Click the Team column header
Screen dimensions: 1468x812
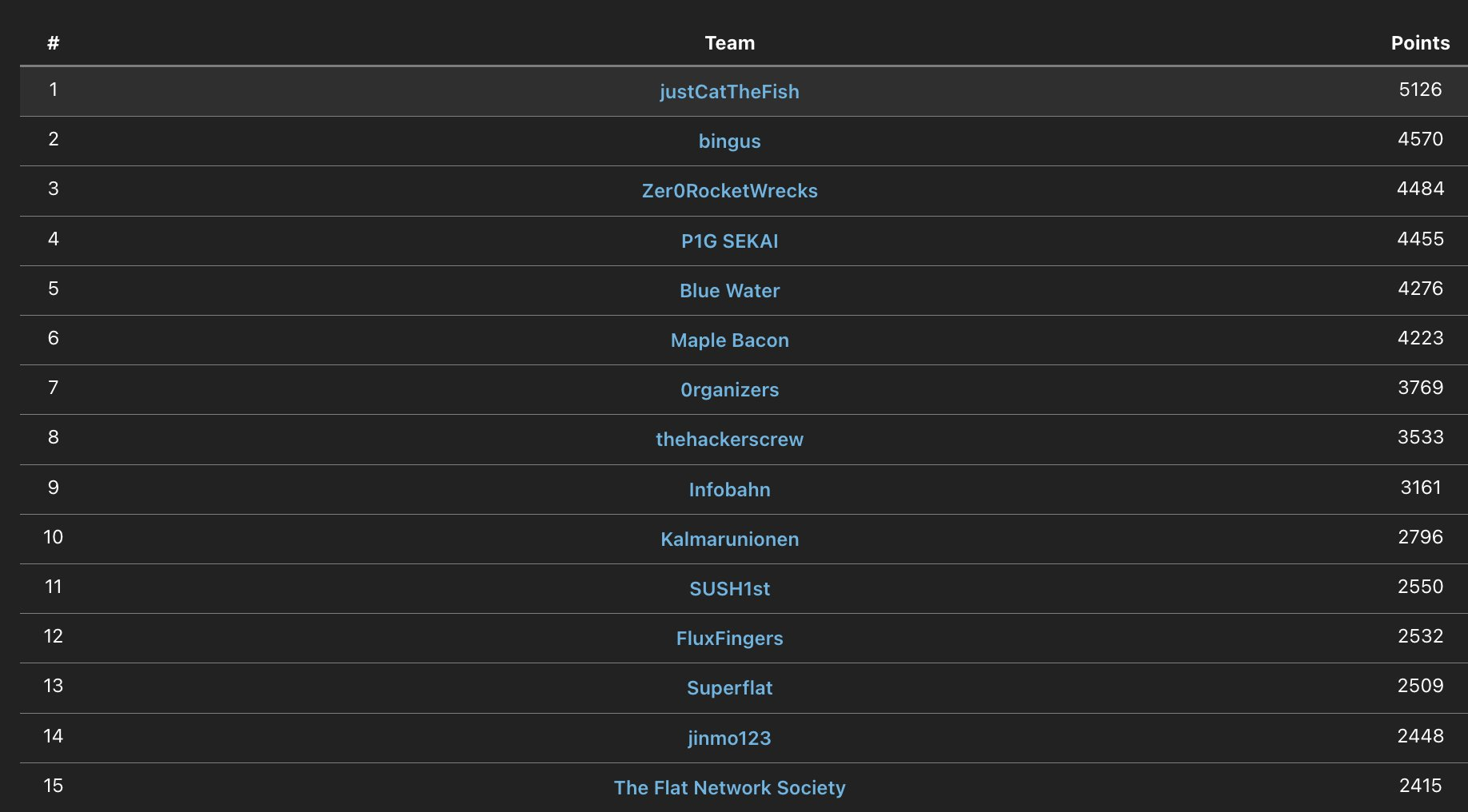[729, 43]
